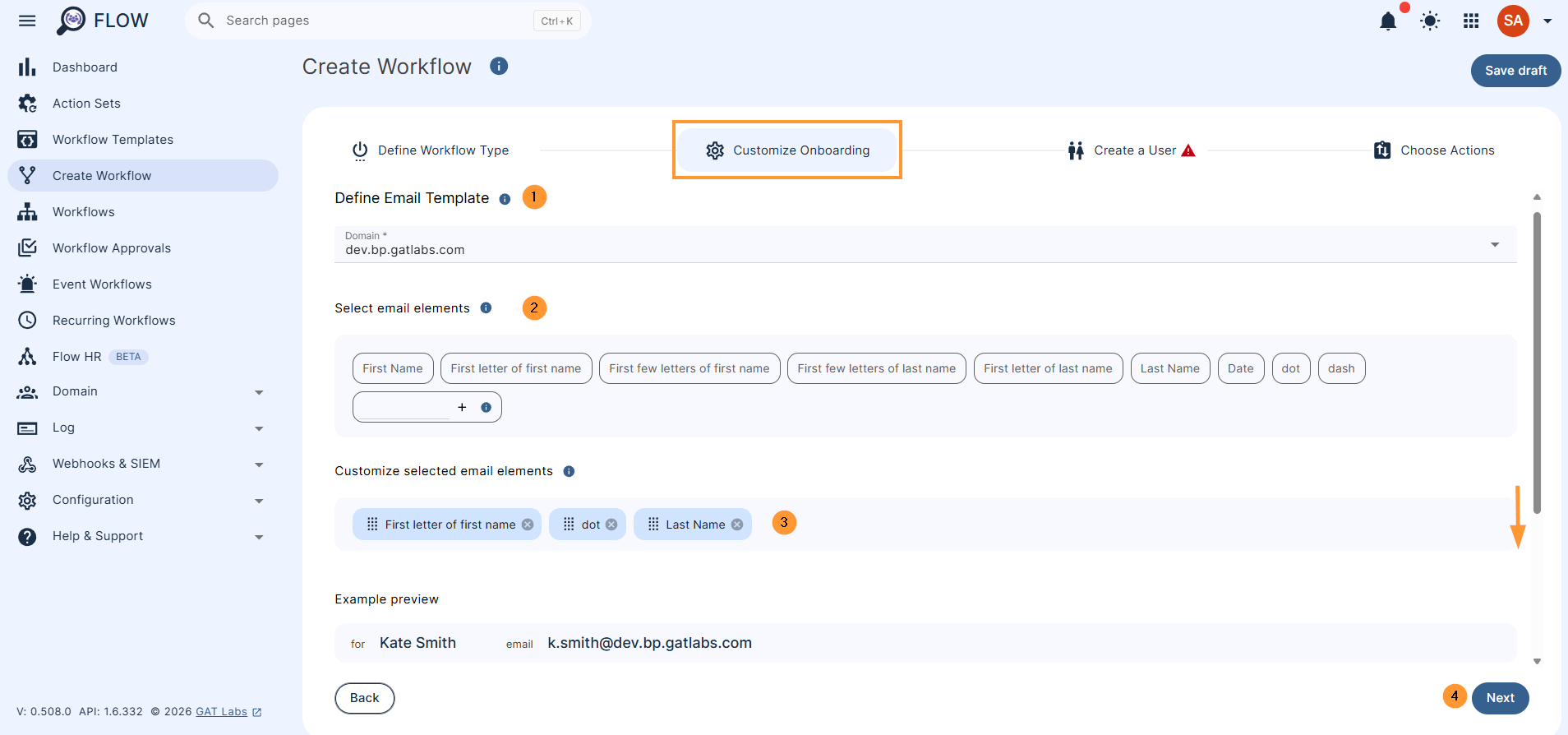Click Select email elements info icon
Viewport: 1568px width, 735px height.
tap(486, 307)
